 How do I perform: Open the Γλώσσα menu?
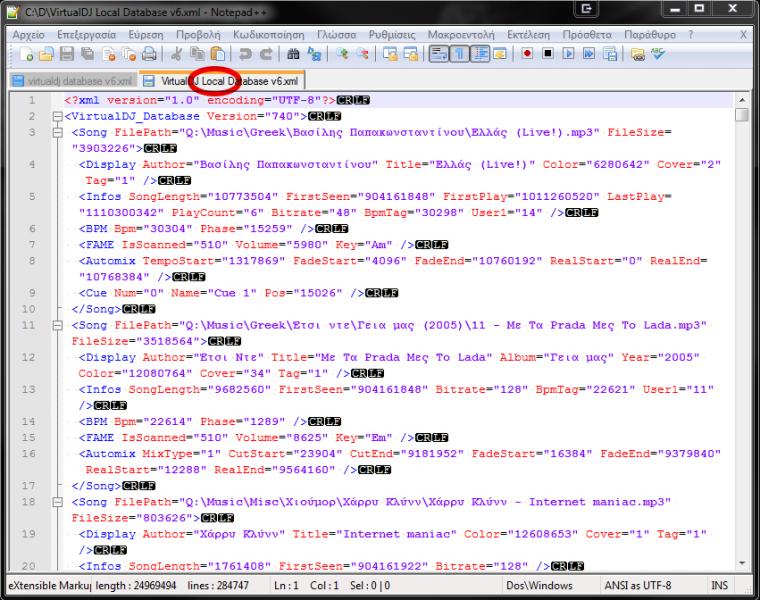pyautogui.click(x=336, y=35)
